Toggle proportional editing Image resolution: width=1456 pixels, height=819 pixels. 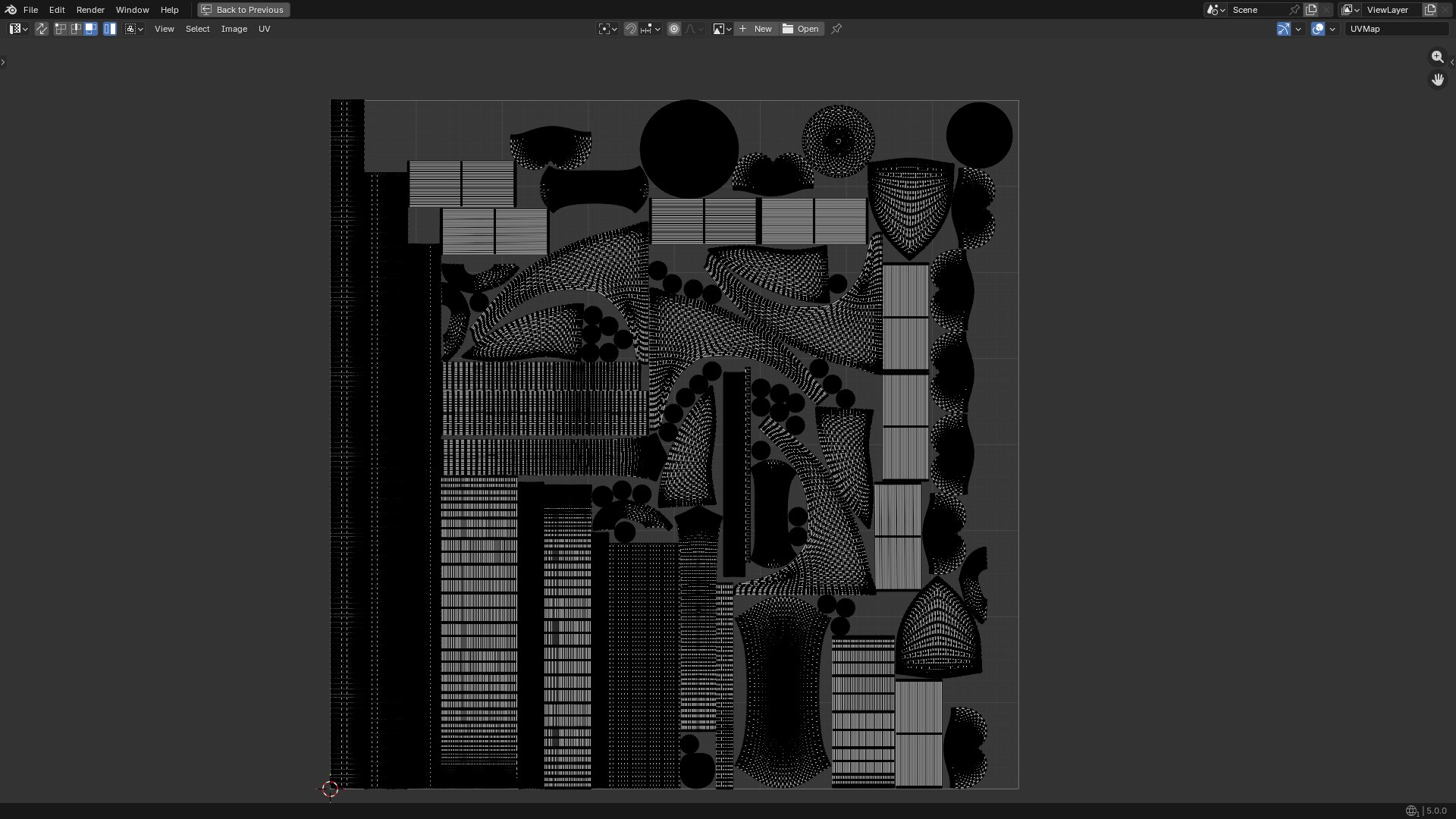click(674, 29)
